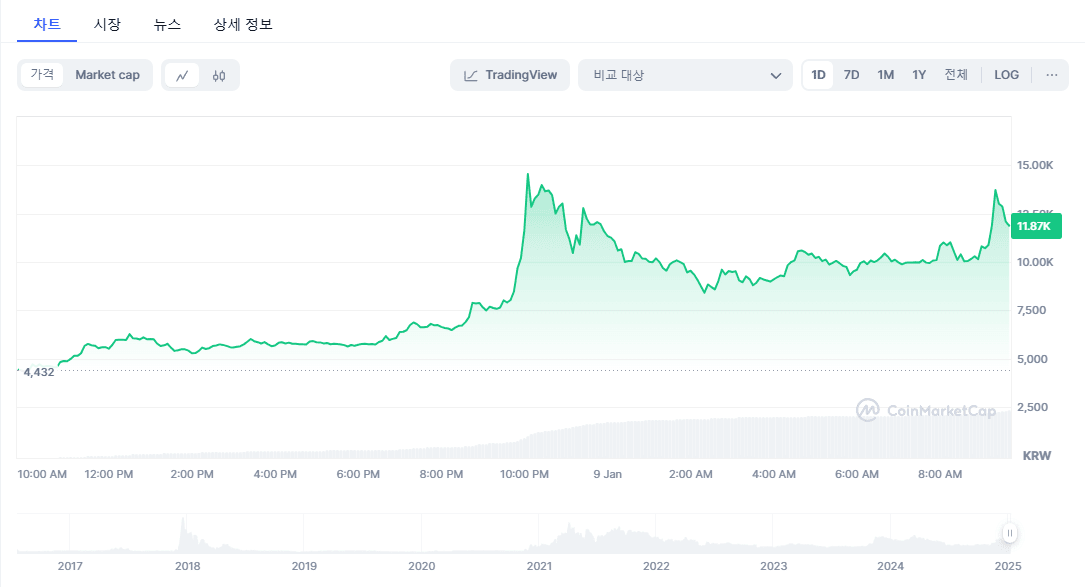
Task: Click the 4:00 PM time axis label
Action: coord(275,474)
